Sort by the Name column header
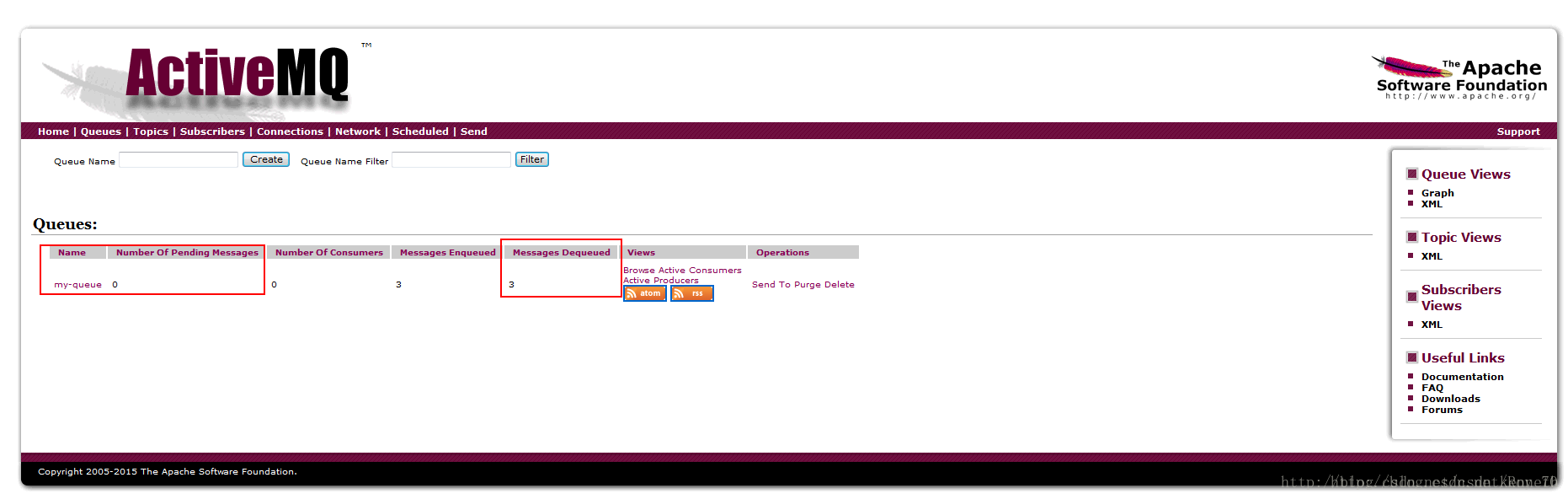The height and width of the screenshot is (499, 1568). coord(72,253)
